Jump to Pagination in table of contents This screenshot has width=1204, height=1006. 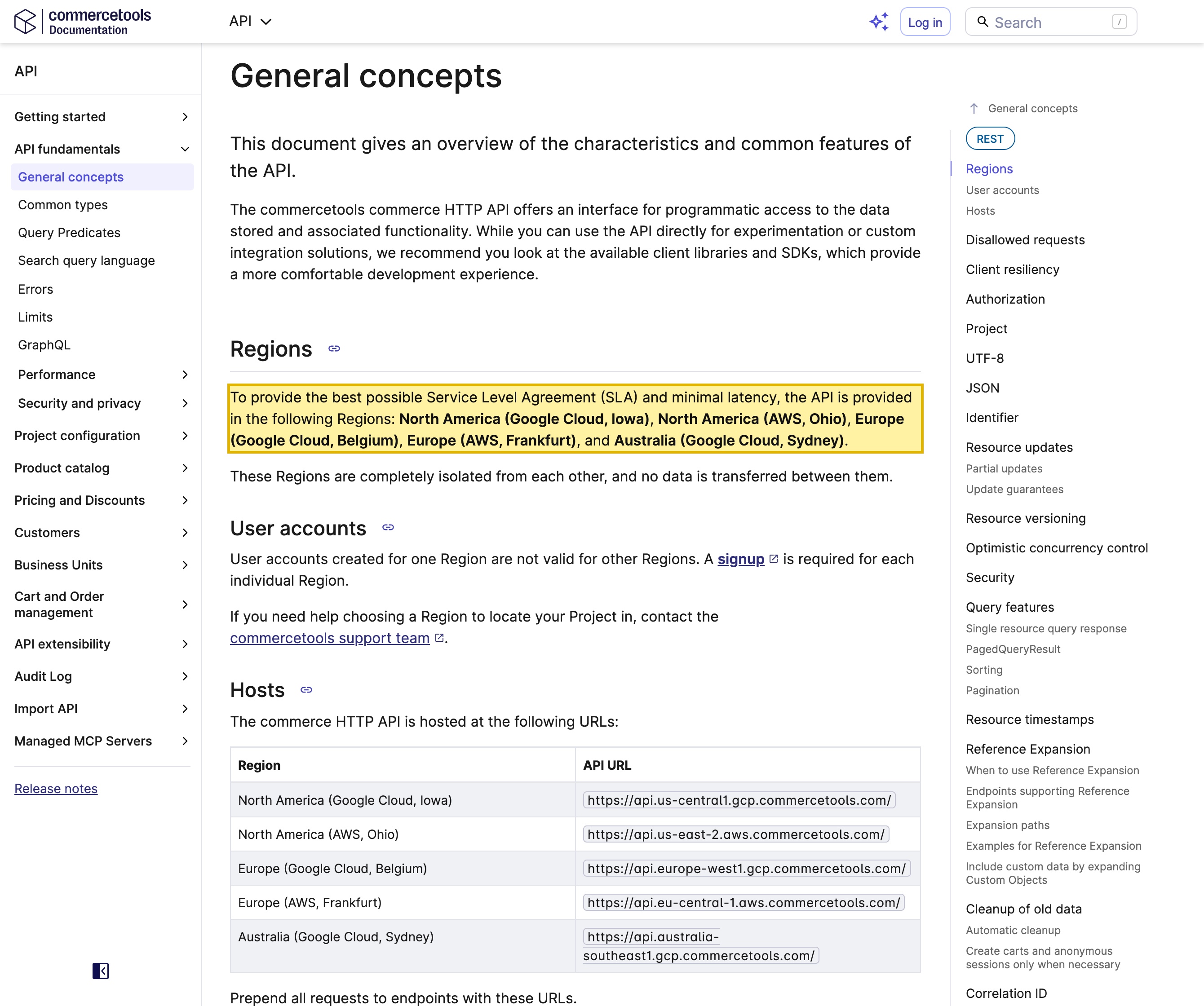click(992, 690)
